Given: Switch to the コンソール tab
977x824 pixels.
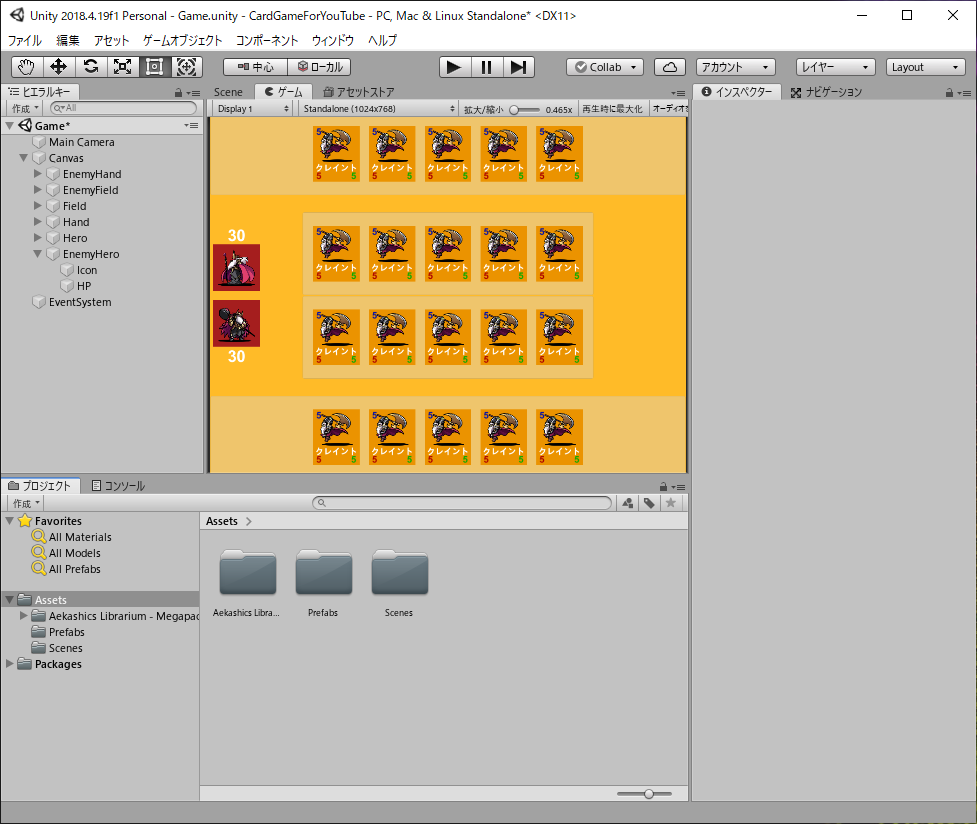Looking at the screenshot, I should point(118,486).
